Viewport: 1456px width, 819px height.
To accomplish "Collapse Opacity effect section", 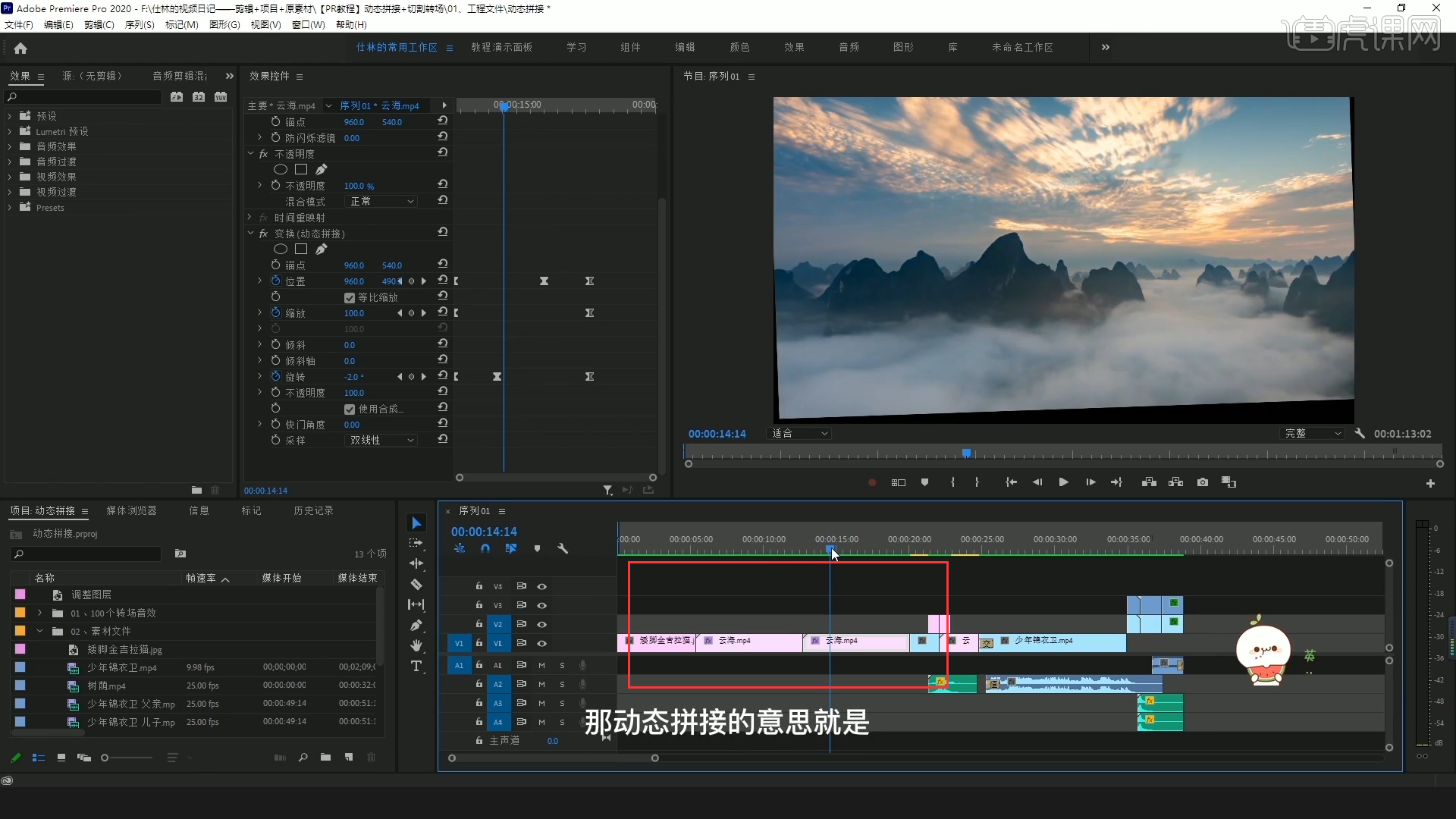I will point(250,154).
